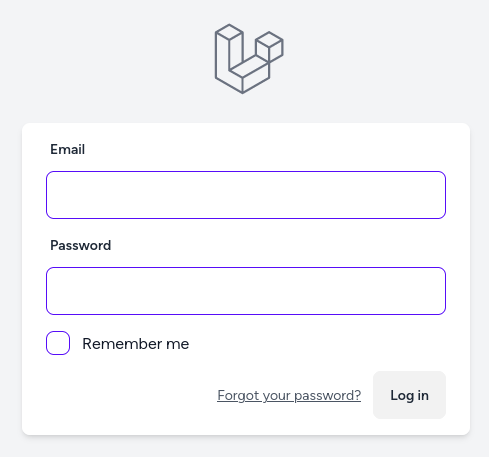Place cursor at the Password box's right end
Viewport: 489px width, 457px height.
coord(439,291)
